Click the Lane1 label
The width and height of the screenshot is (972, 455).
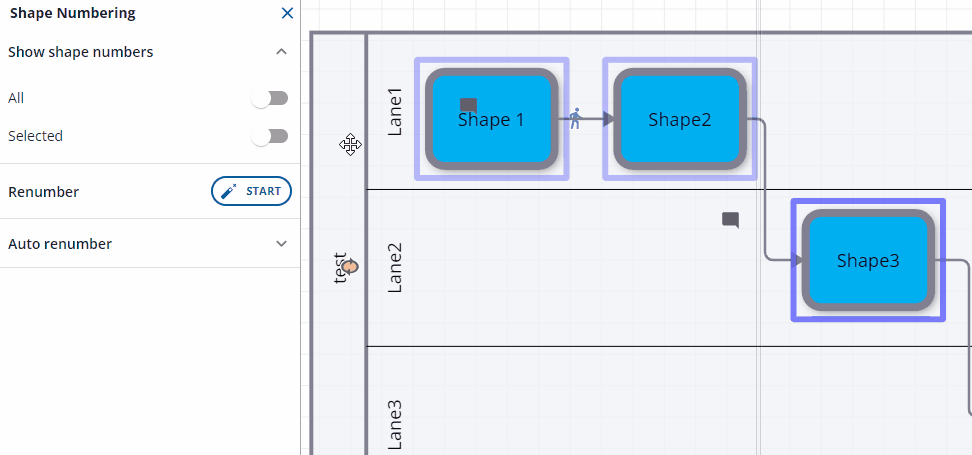394,112
